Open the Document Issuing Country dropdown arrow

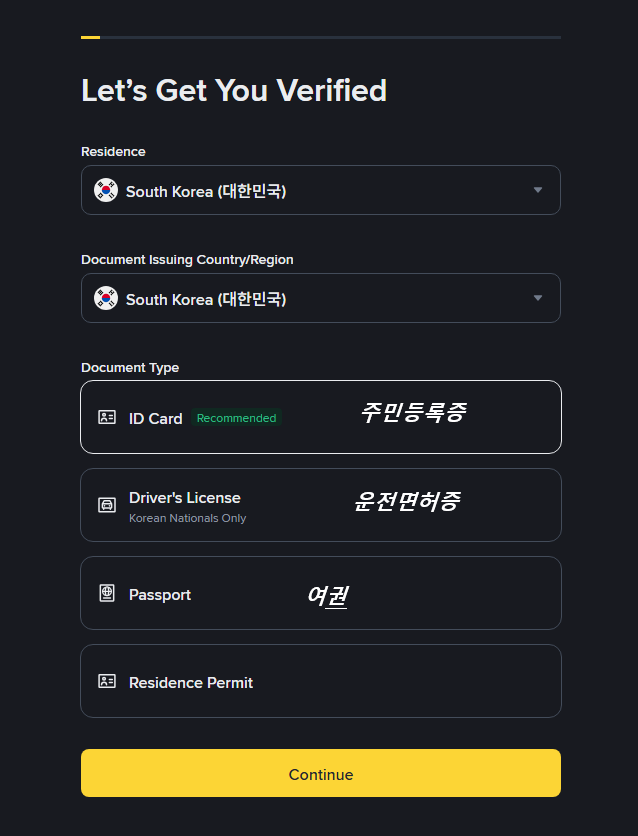538,298
